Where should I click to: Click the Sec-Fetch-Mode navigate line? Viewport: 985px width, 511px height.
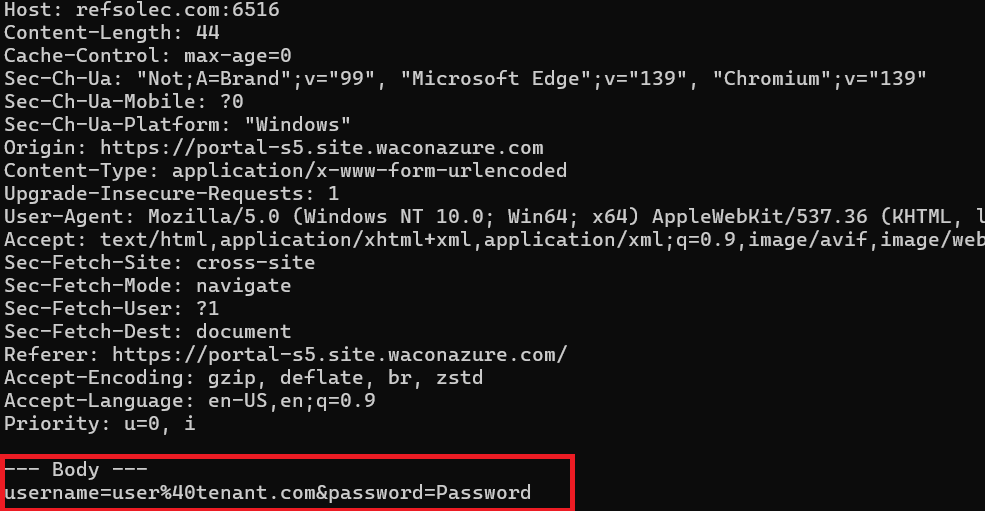(147, 285)
